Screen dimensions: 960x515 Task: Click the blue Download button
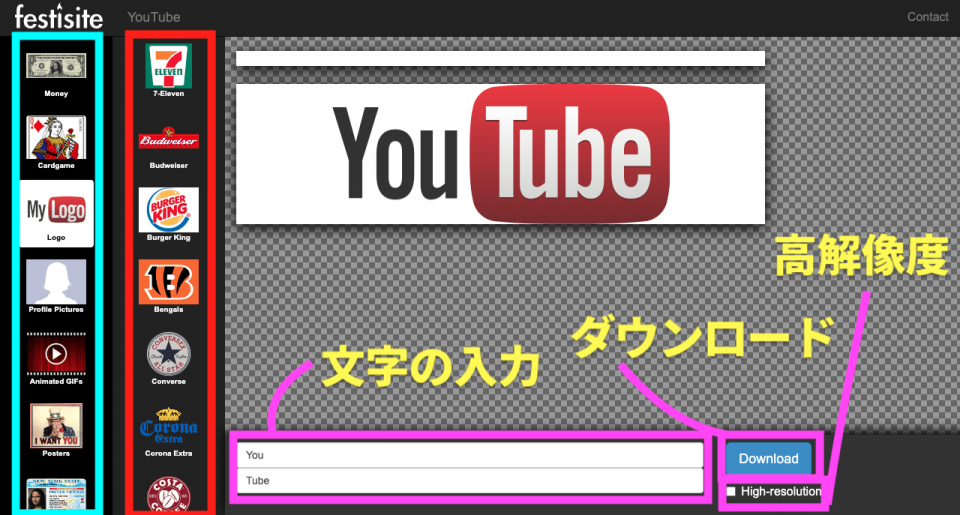tap(768, 459)
